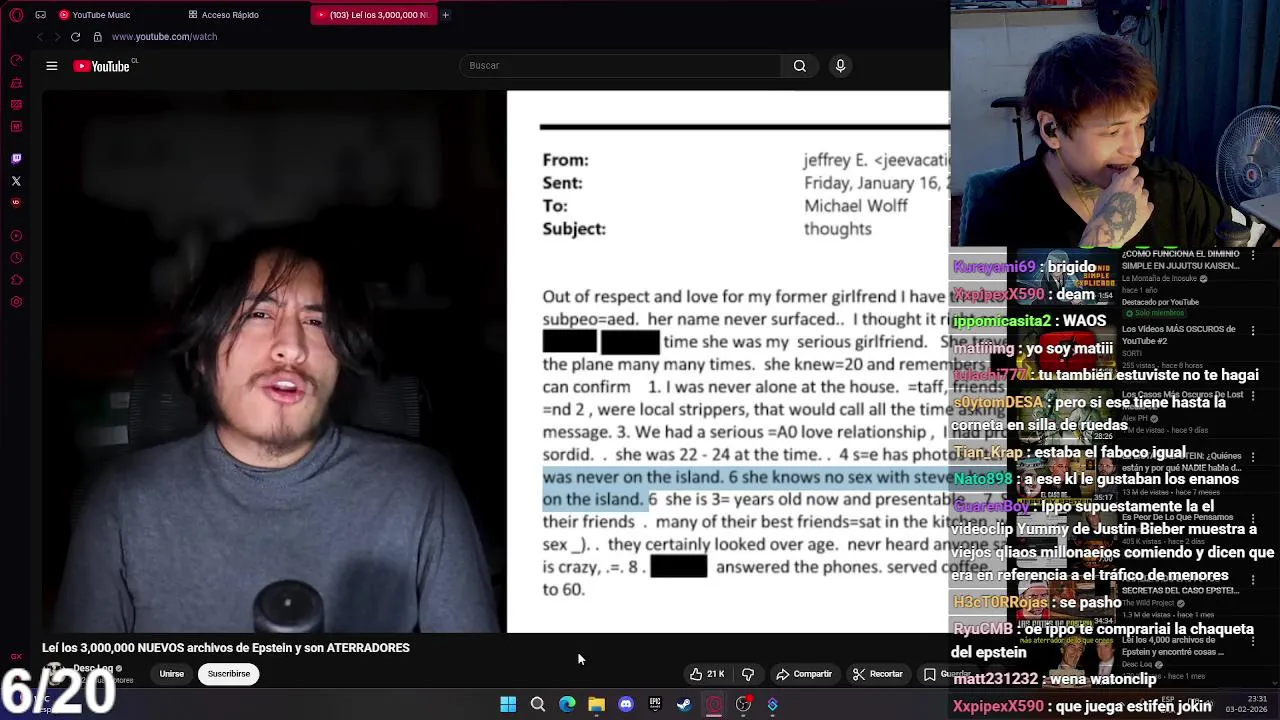Viewport: 1280px width, 720px height.
Task: Open Discord from the taskbar
Action: pos(626,705)
